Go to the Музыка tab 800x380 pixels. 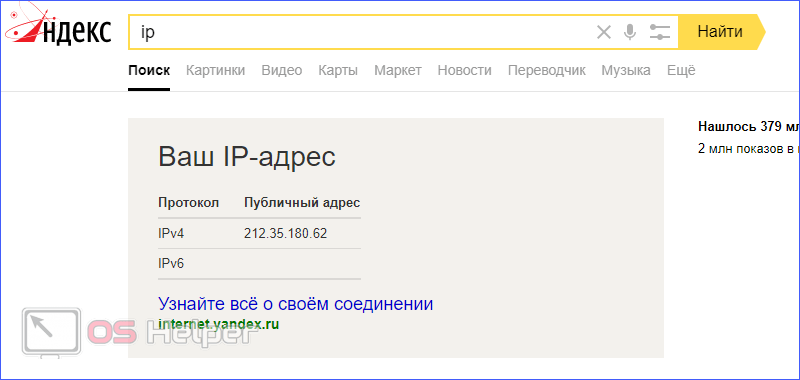coord(626,70)
